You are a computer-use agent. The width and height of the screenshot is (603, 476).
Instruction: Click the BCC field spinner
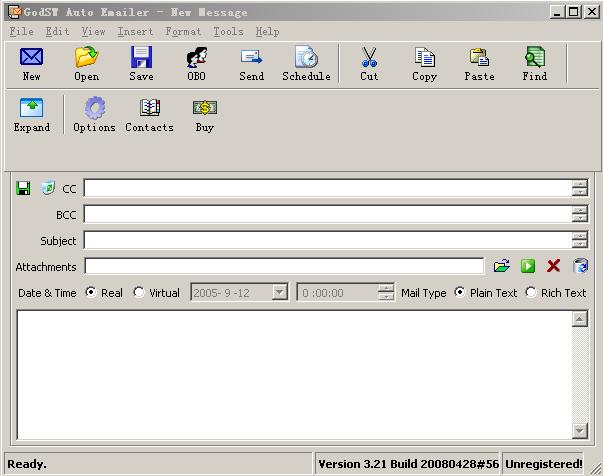tap(580, 214)
